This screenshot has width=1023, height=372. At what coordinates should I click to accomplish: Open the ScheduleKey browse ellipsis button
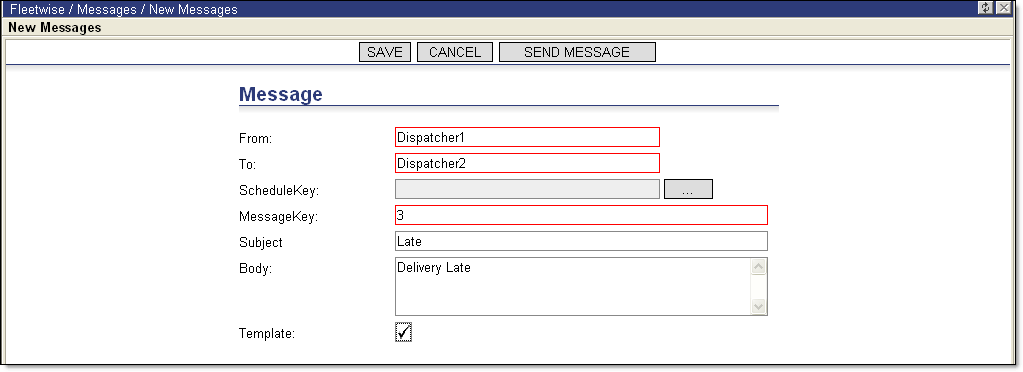click(688, 189)
